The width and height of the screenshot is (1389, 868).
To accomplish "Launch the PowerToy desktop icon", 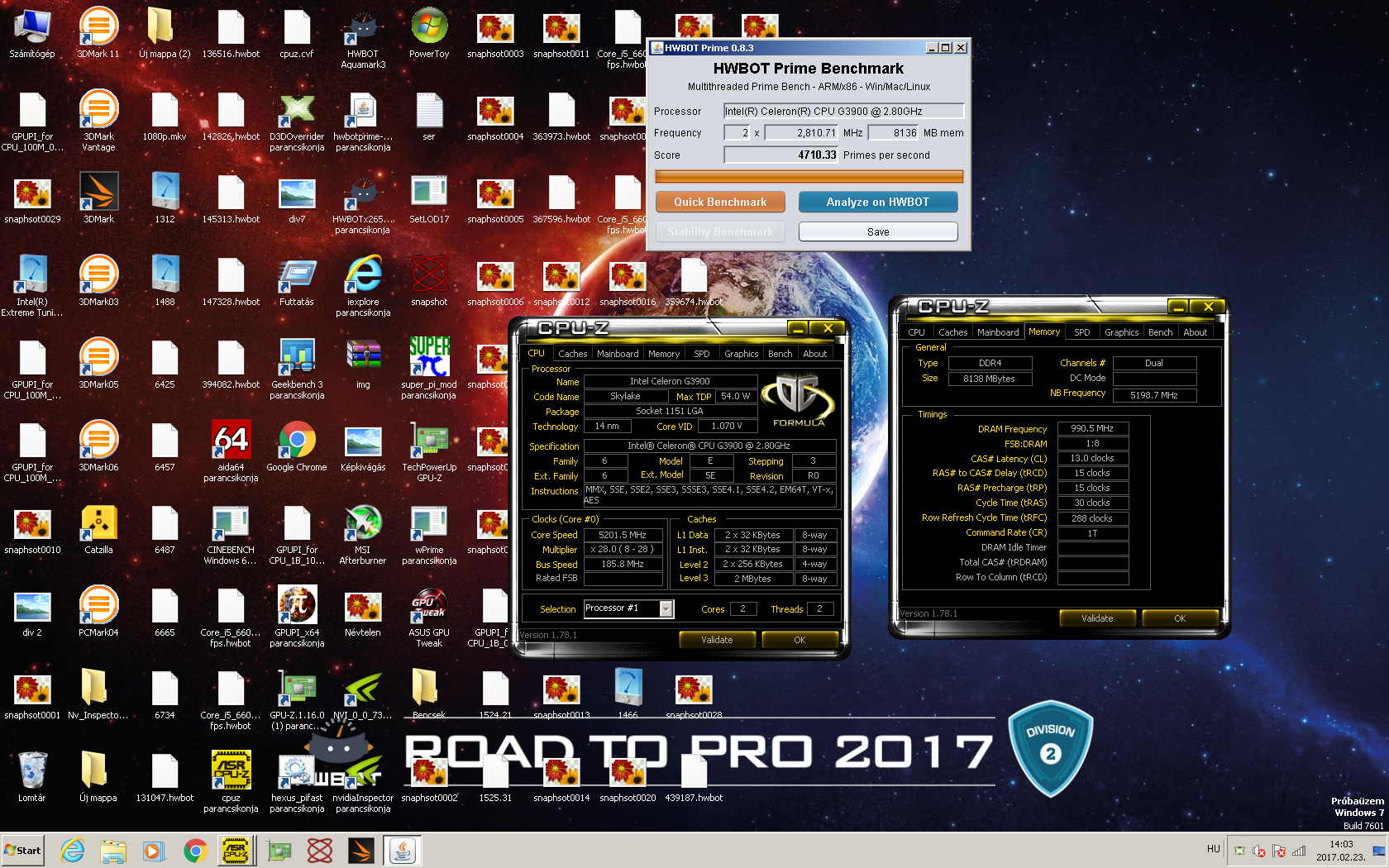I will [429, 33].
